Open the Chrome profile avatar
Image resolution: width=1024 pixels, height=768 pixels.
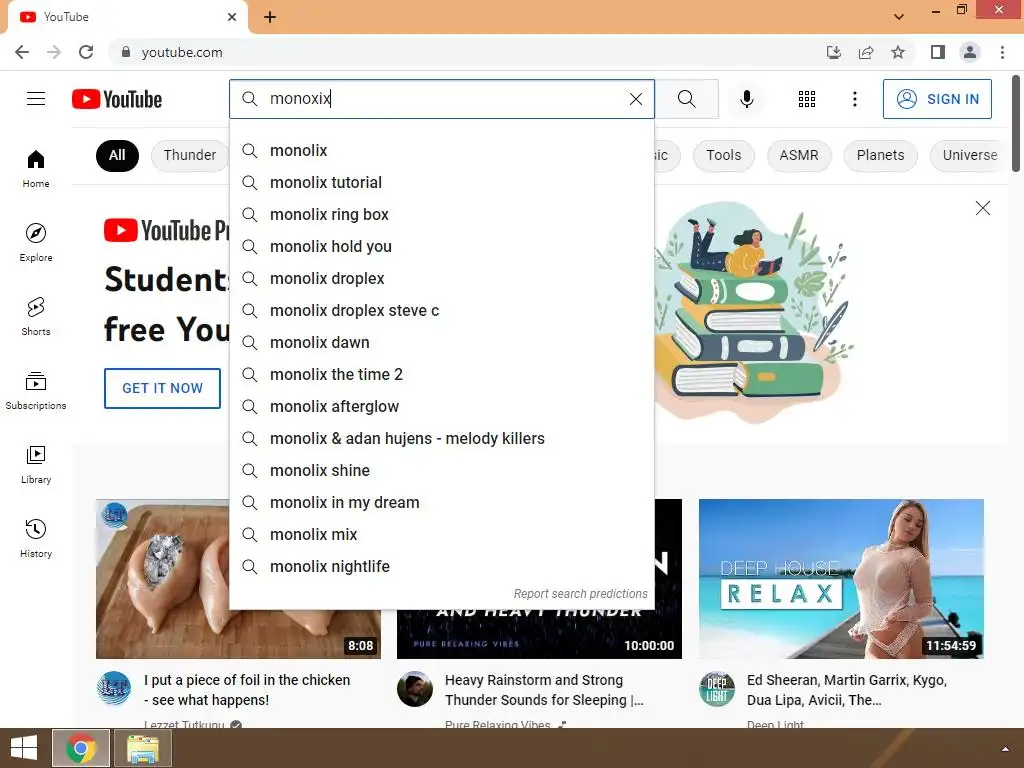[x=970, y=52]
